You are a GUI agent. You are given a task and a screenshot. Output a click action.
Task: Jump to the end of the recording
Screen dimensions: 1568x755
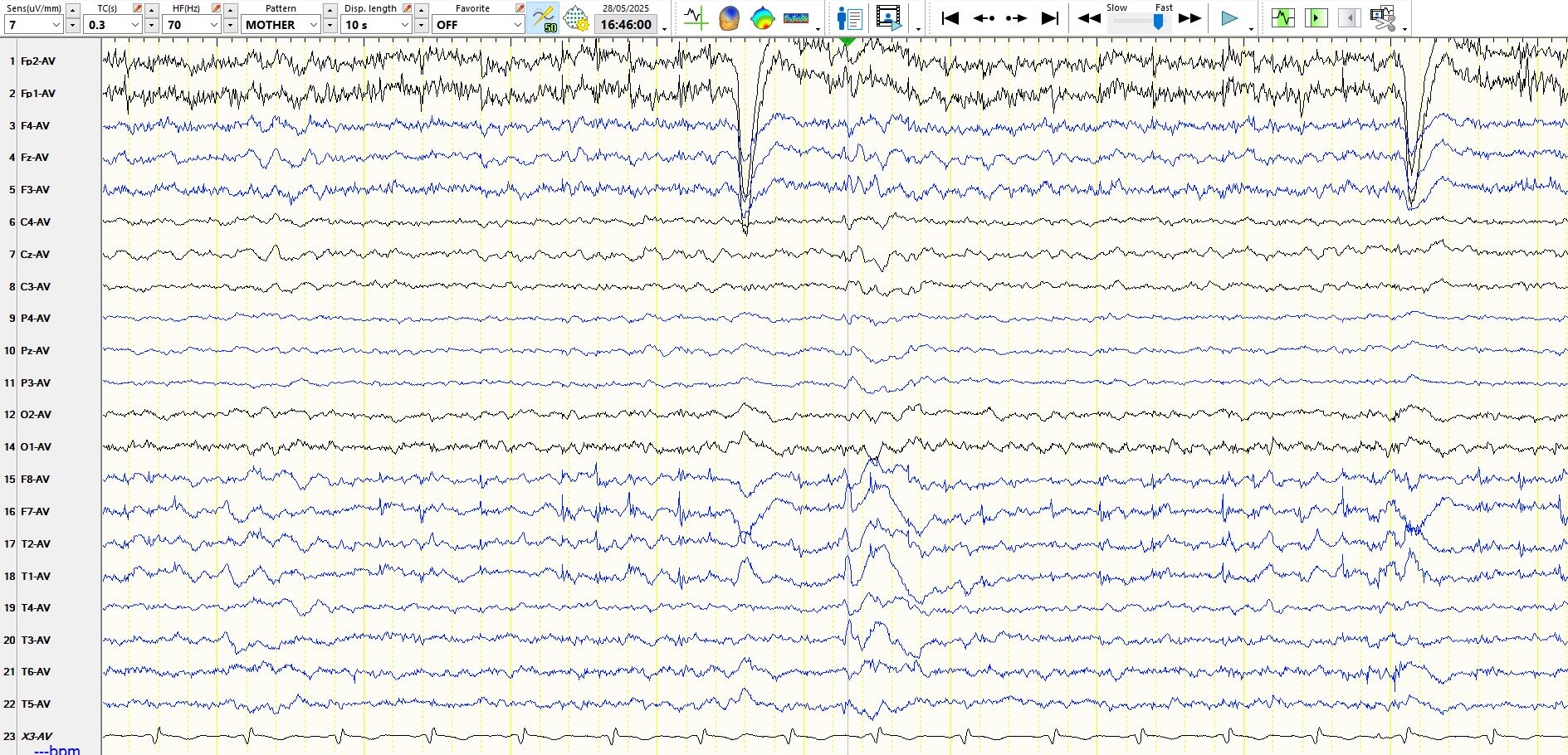click(1050, 18)
